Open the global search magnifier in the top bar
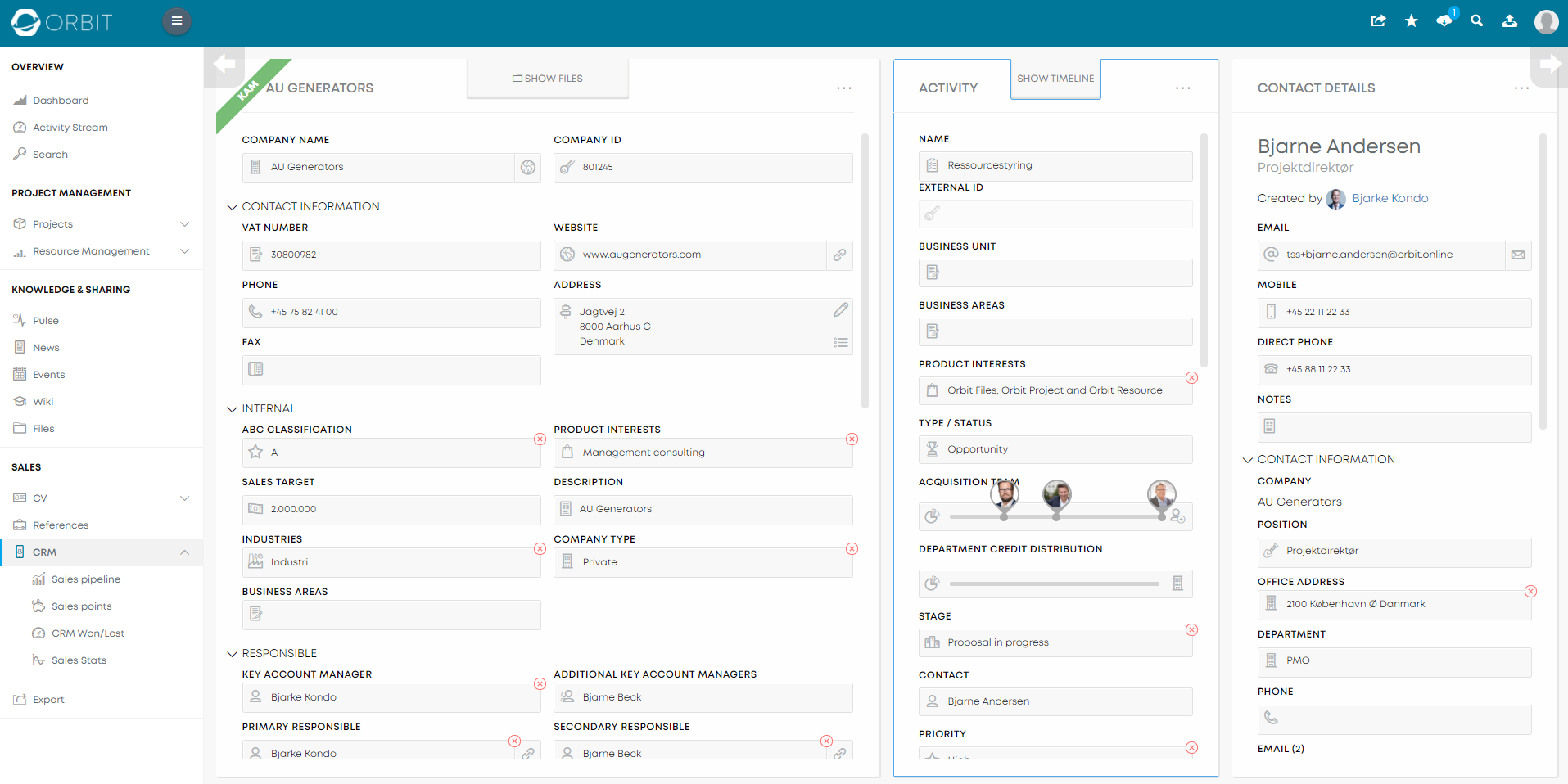 click(x=1476, y=21)
